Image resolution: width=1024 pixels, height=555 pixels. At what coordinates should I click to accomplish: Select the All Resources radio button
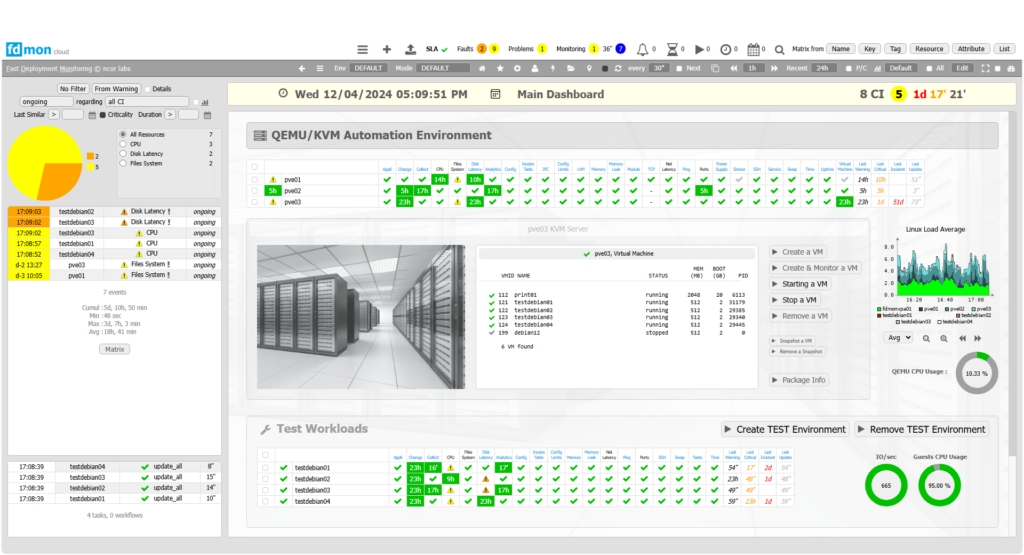coord(123,135)
